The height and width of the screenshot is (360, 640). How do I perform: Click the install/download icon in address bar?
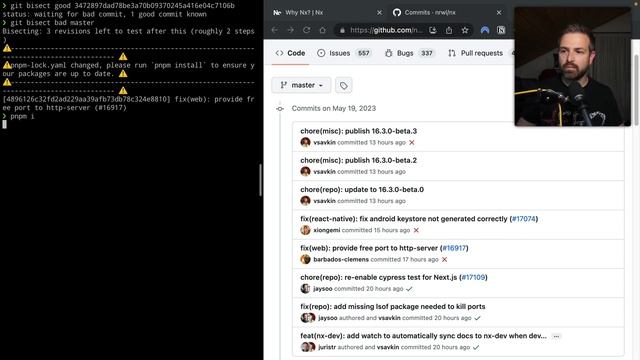point(433,30)
